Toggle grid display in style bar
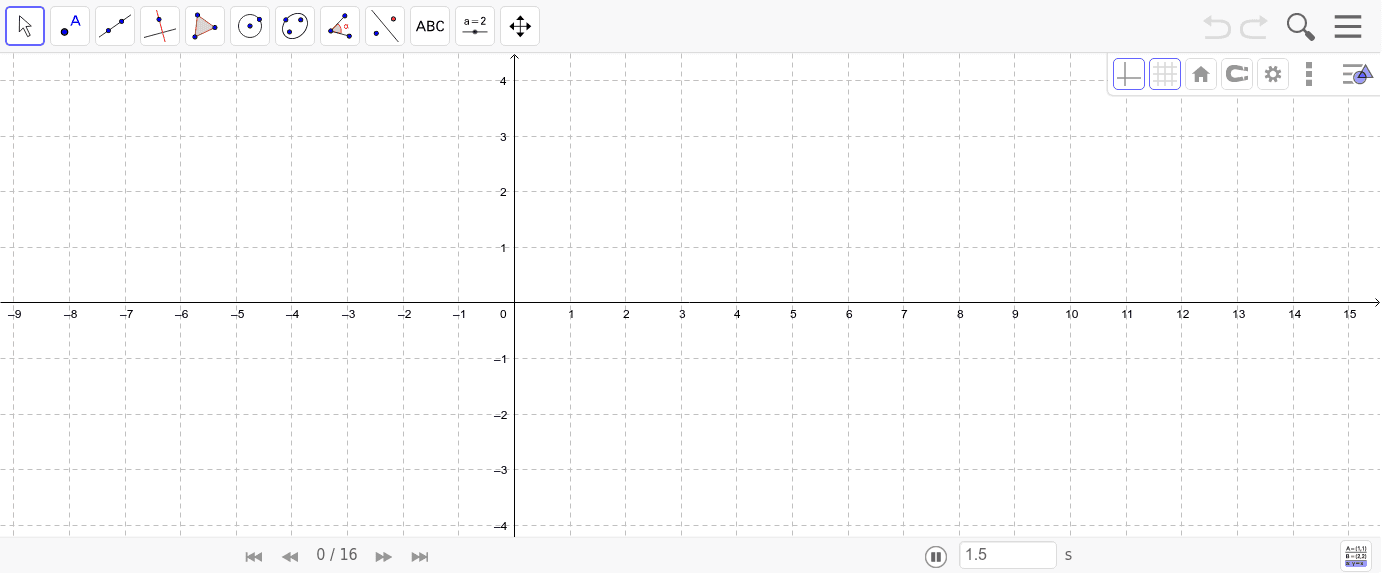 click(x=1165, y=74)
